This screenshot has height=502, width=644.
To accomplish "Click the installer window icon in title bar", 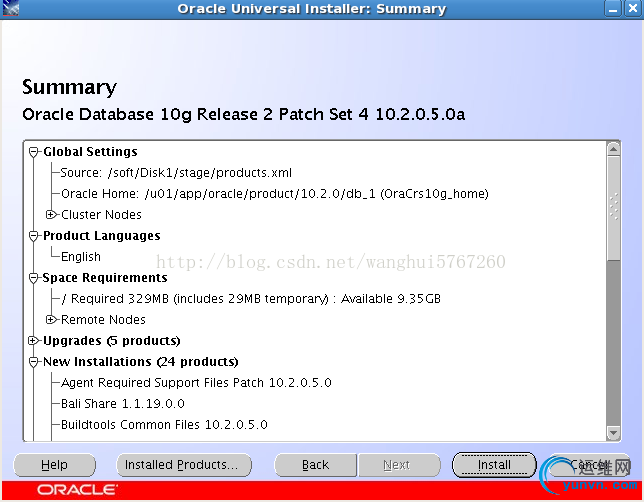I will (10, 8).
